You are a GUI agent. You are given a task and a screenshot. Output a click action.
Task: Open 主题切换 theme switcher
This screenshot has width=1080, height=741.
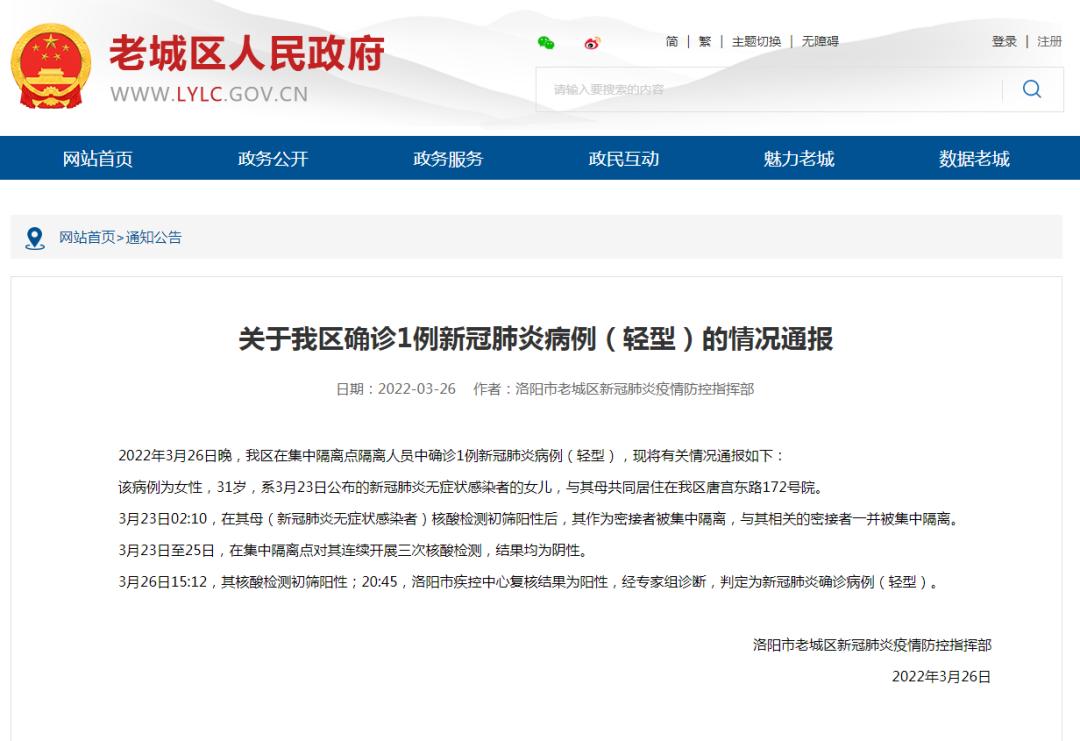756,41
